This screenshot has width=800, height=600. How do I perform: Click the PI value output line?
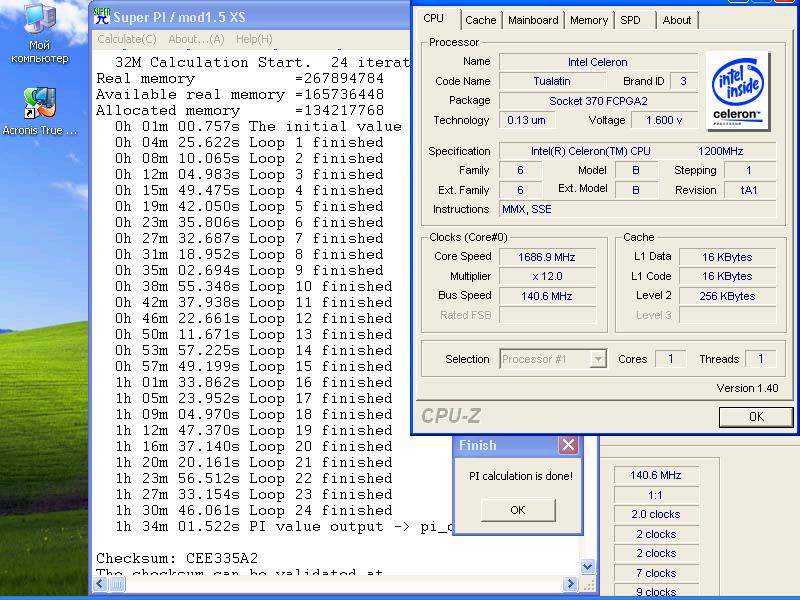pyautogui.click(x=283, y=527)
